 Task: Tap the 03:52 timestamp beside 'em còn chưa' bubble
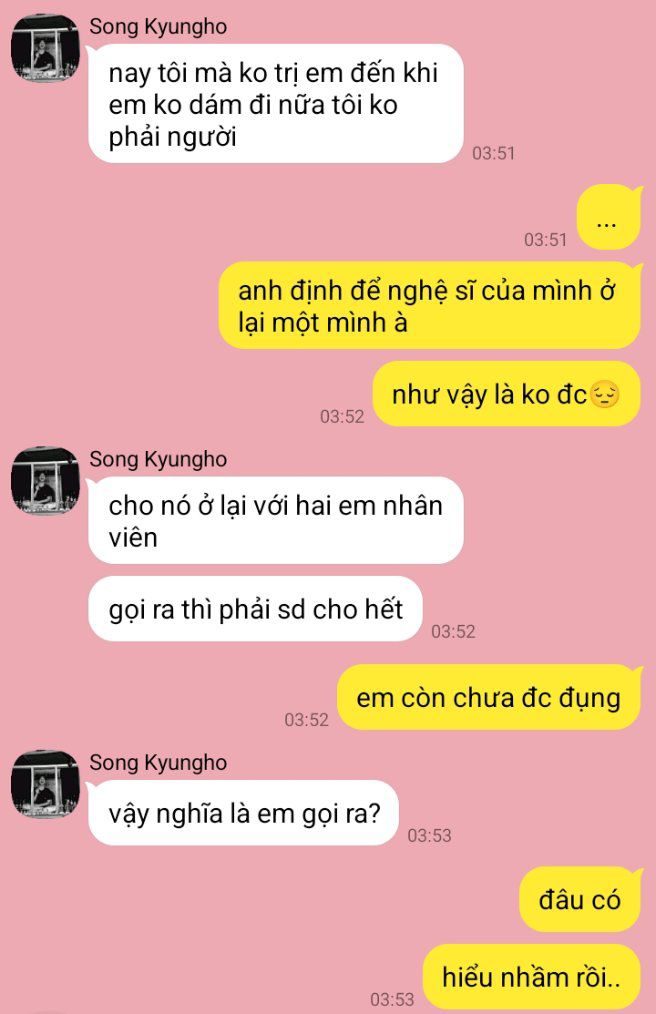coord(307,720)
